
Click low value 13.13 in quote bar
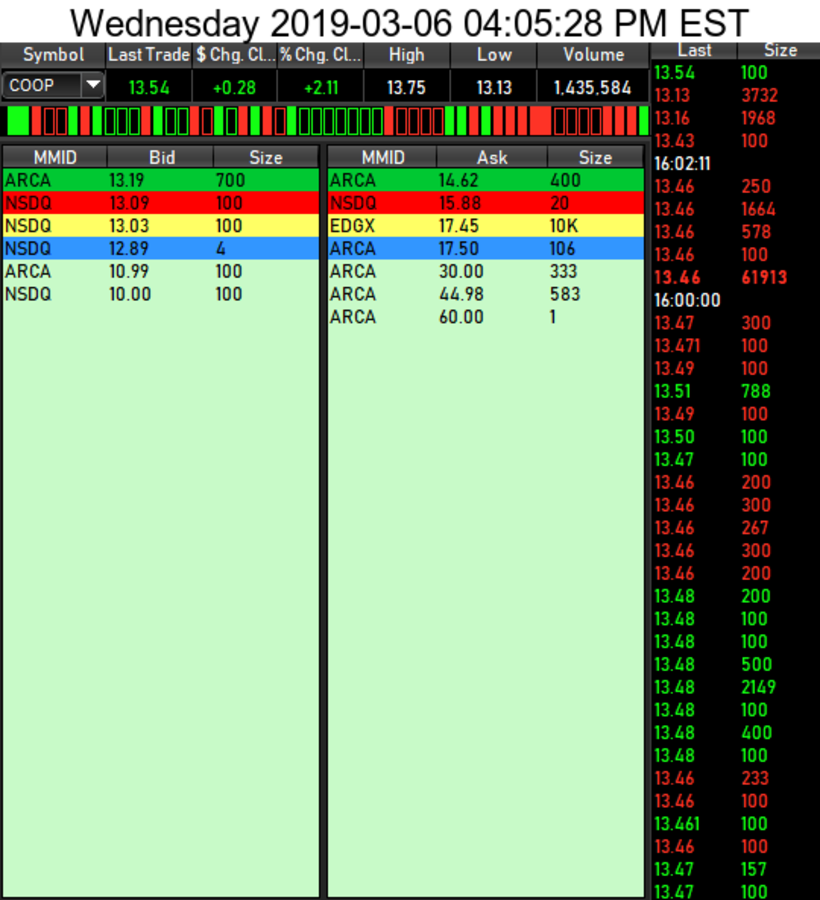tap(493, 88)
